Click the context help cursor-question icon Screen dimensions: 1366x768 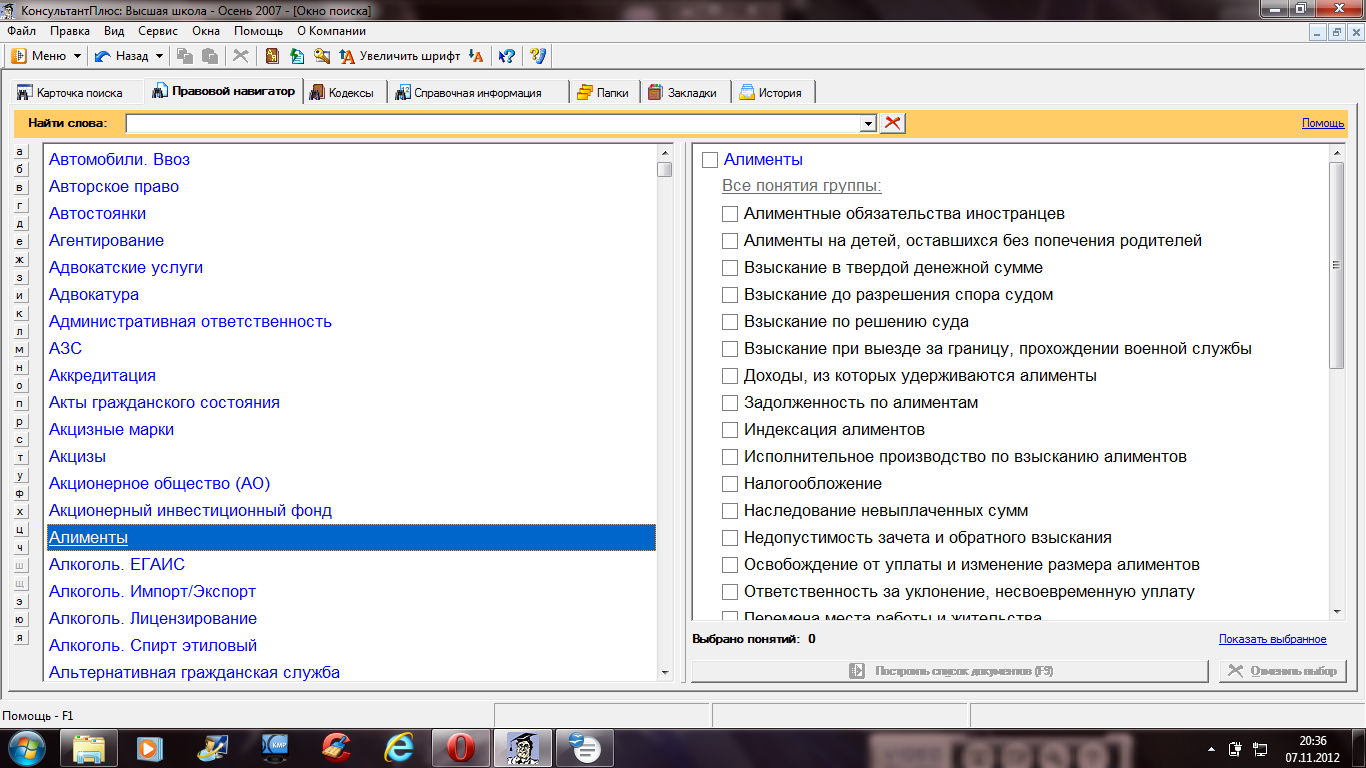point(507,56)
